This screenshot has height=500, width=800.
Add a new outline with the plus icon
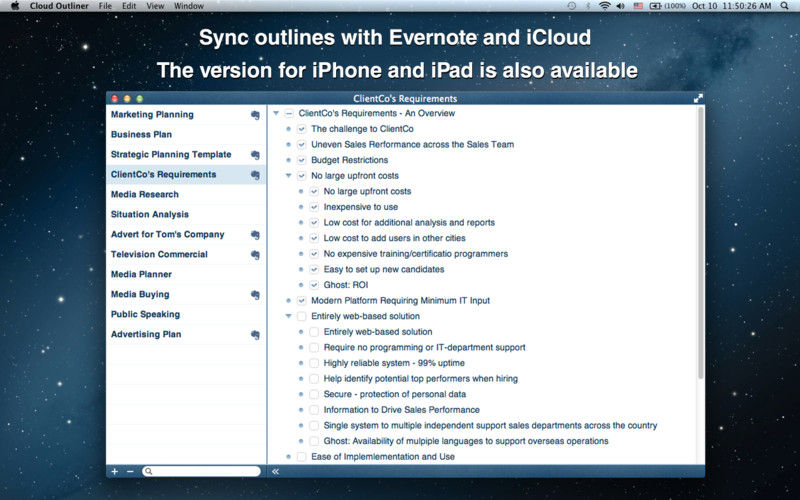[x=115, y=471]
